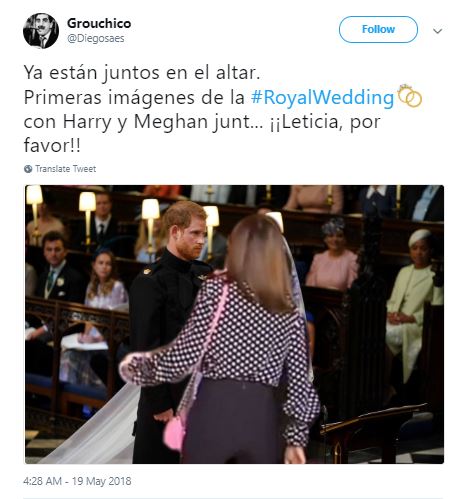Click the word 'favor!!' in the tweet

point(52,146)
